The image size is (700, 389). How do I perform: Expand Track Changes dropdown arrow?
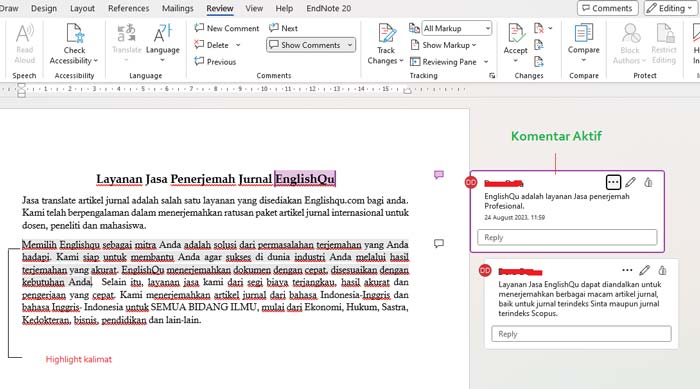[401, 61]
